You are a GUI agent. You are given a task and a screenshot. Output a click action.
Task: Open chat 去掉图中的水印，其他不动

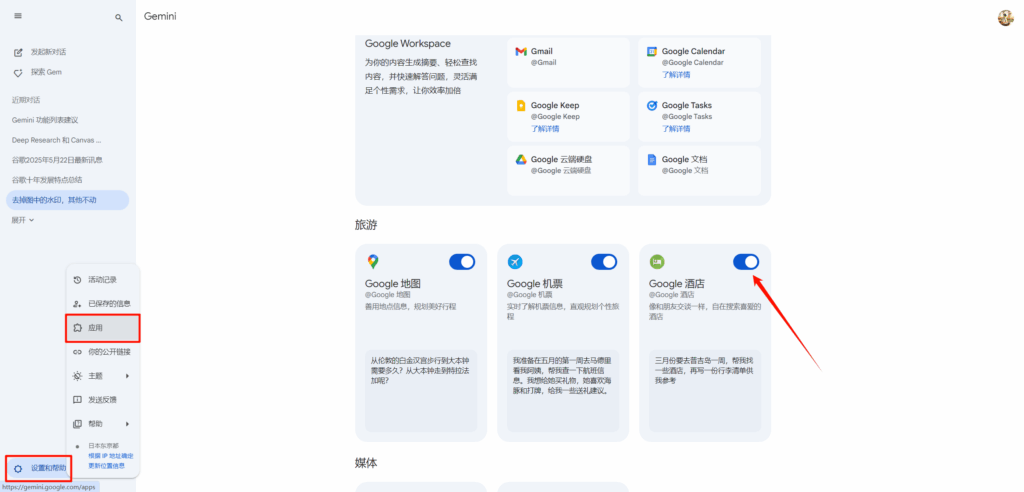pos(67,200)
